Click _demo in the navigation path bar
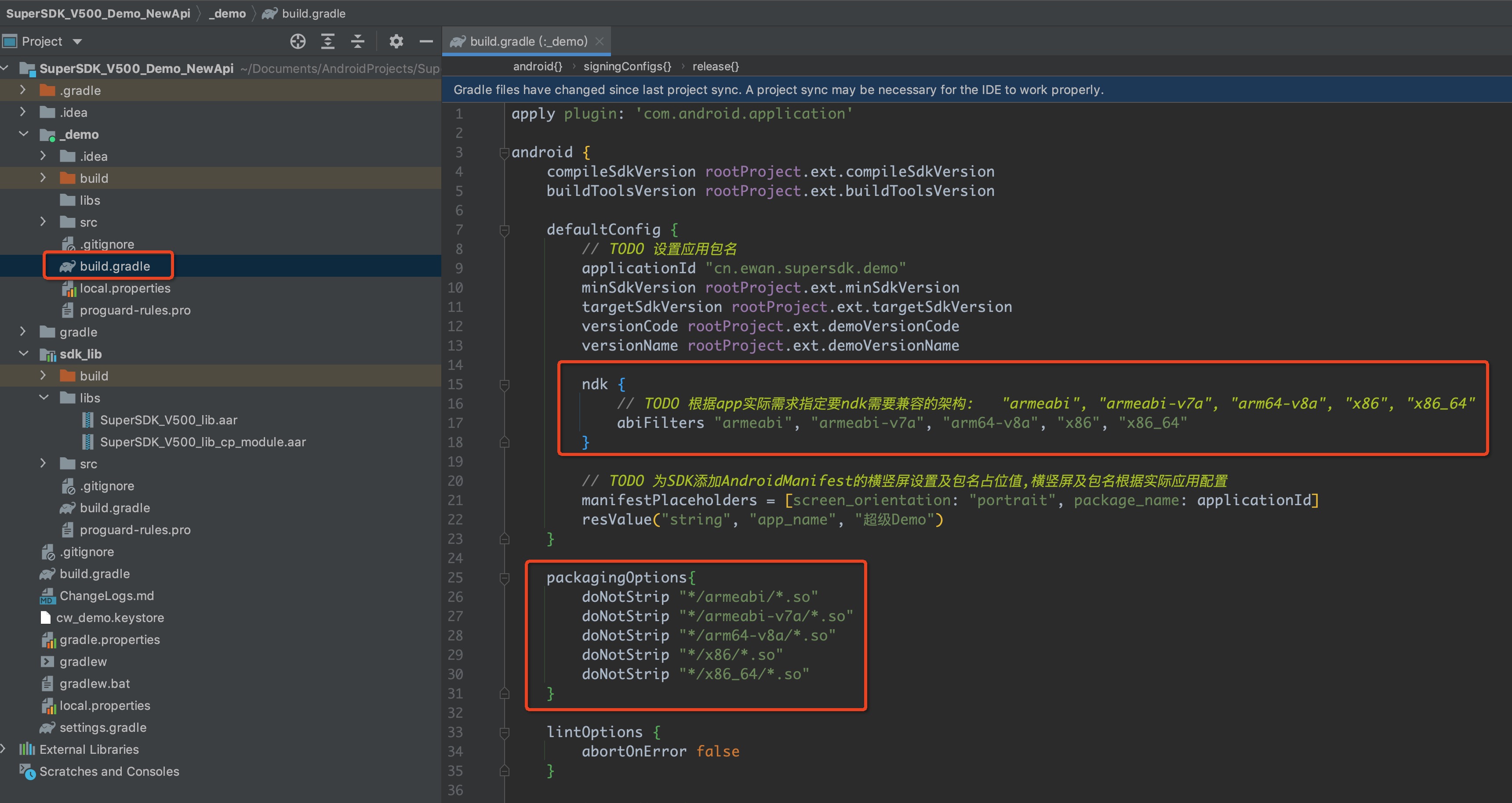The image size is (1512, 803). (227, 13)
